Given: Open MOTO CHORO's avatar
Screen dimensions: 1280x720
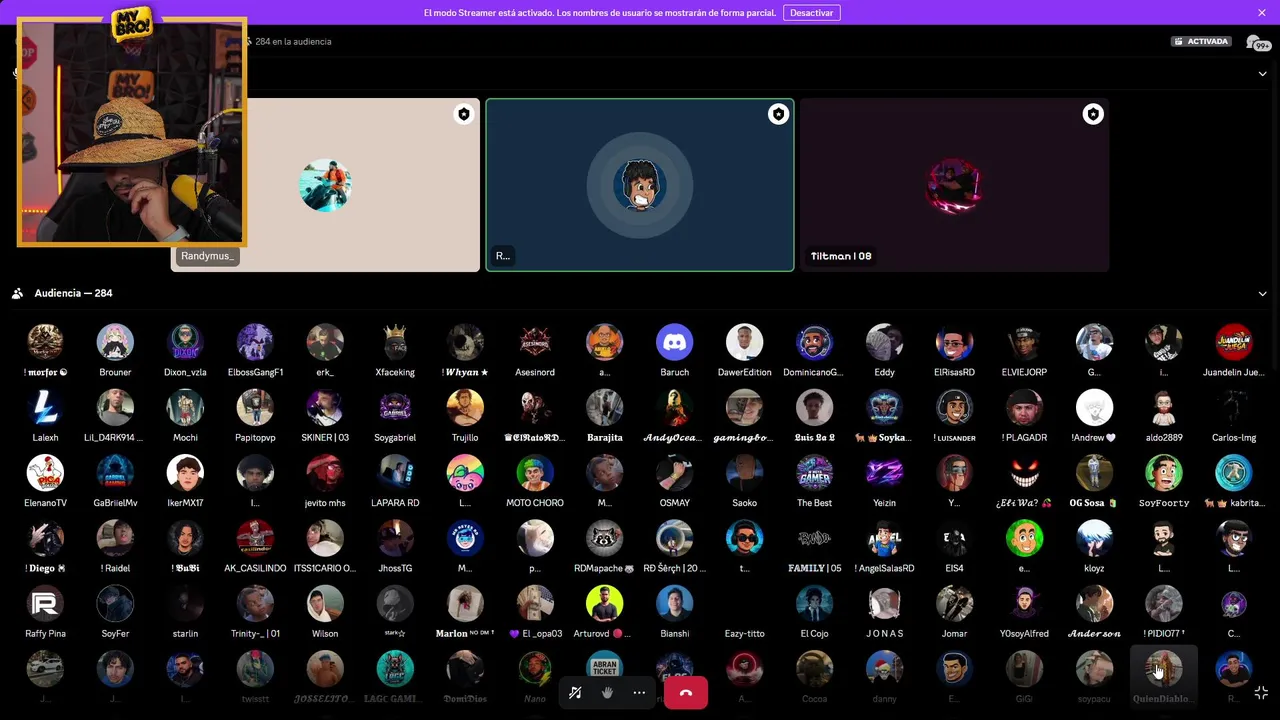Looking at the screenshot, I should tap(535, 472).
